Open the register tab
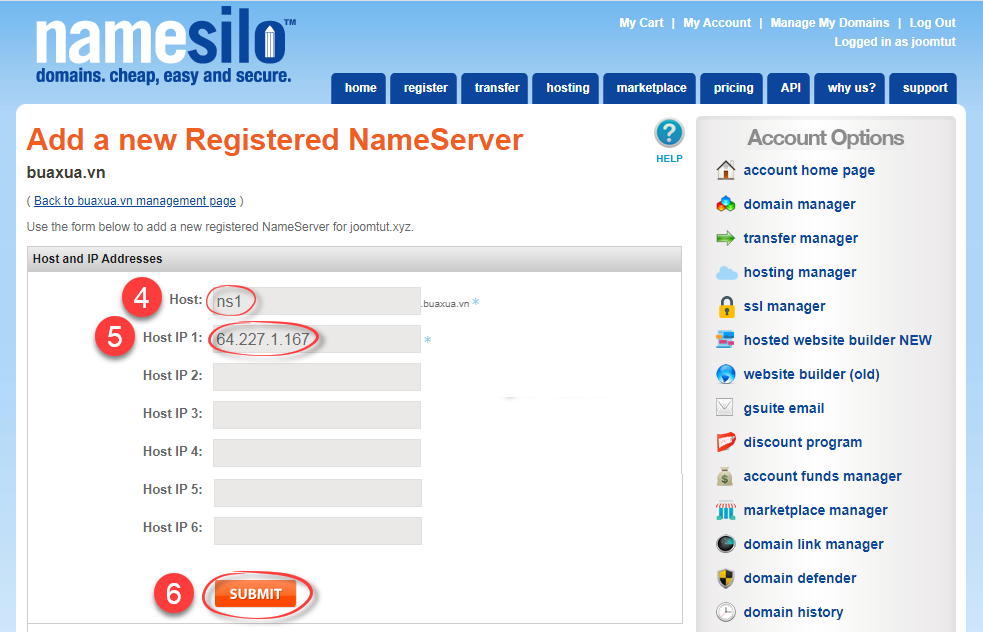Screen dimensions: 983x632 [x=426, y=88]
